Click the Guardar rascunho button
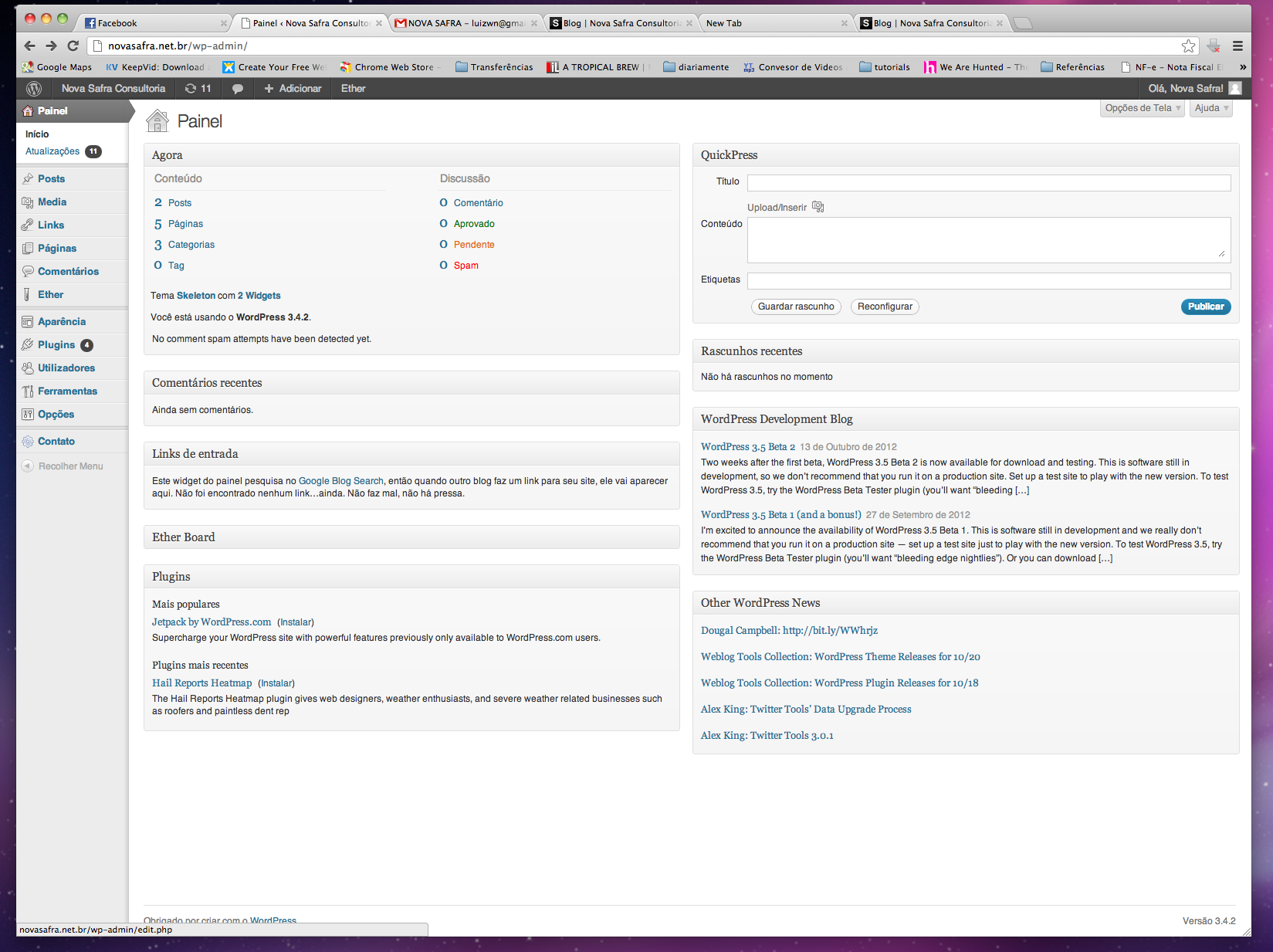Screen dimensions: 1273x952 [796, 307]
